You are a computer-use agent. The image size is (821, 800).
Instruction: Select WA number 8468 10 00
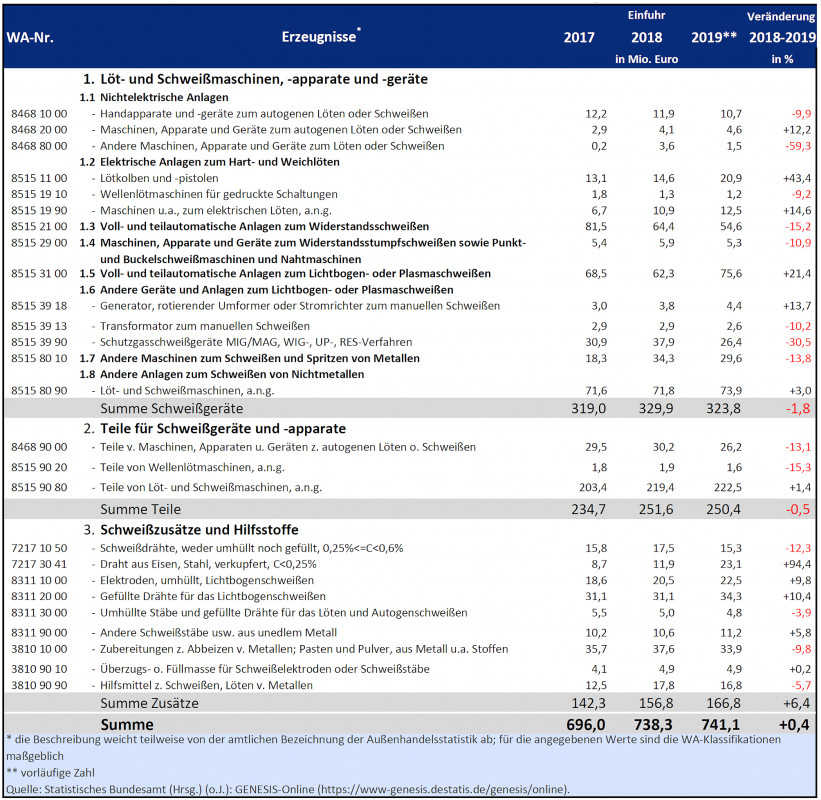pos(38,114)
